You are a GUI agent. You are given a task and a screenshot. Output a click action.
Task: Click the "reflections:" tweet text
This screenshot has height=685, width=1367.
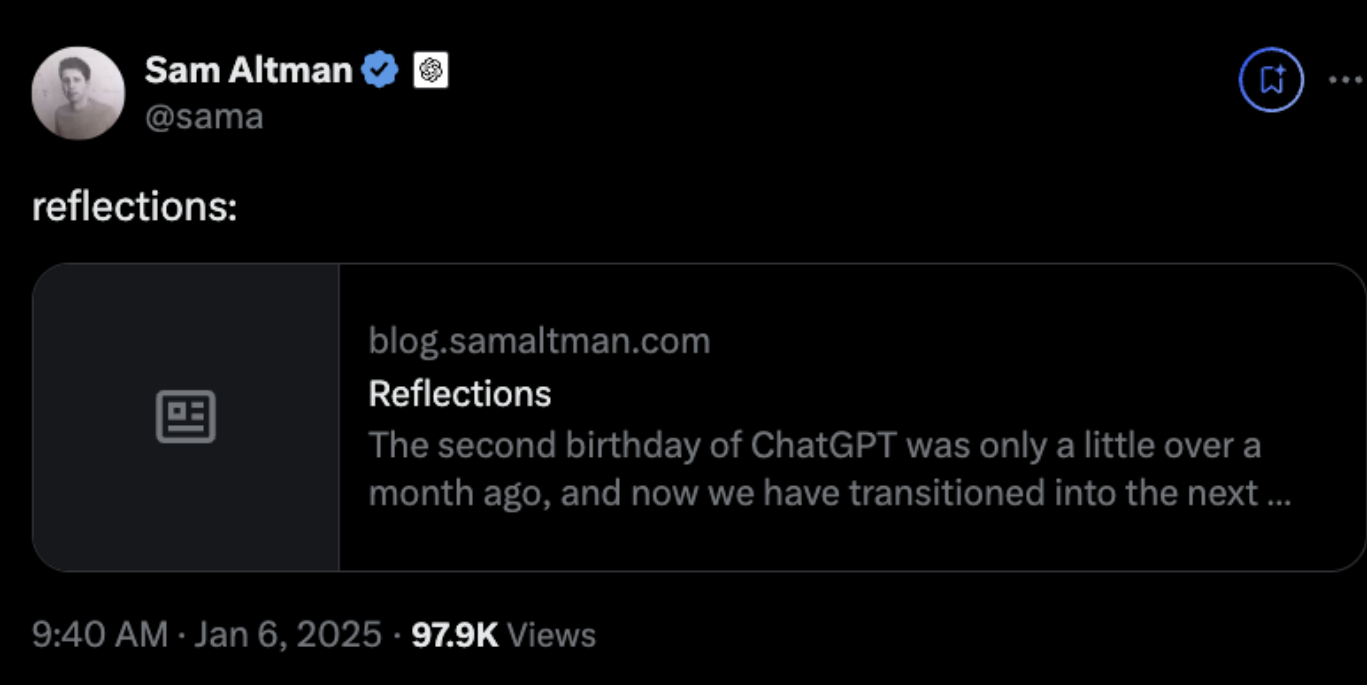135,208
